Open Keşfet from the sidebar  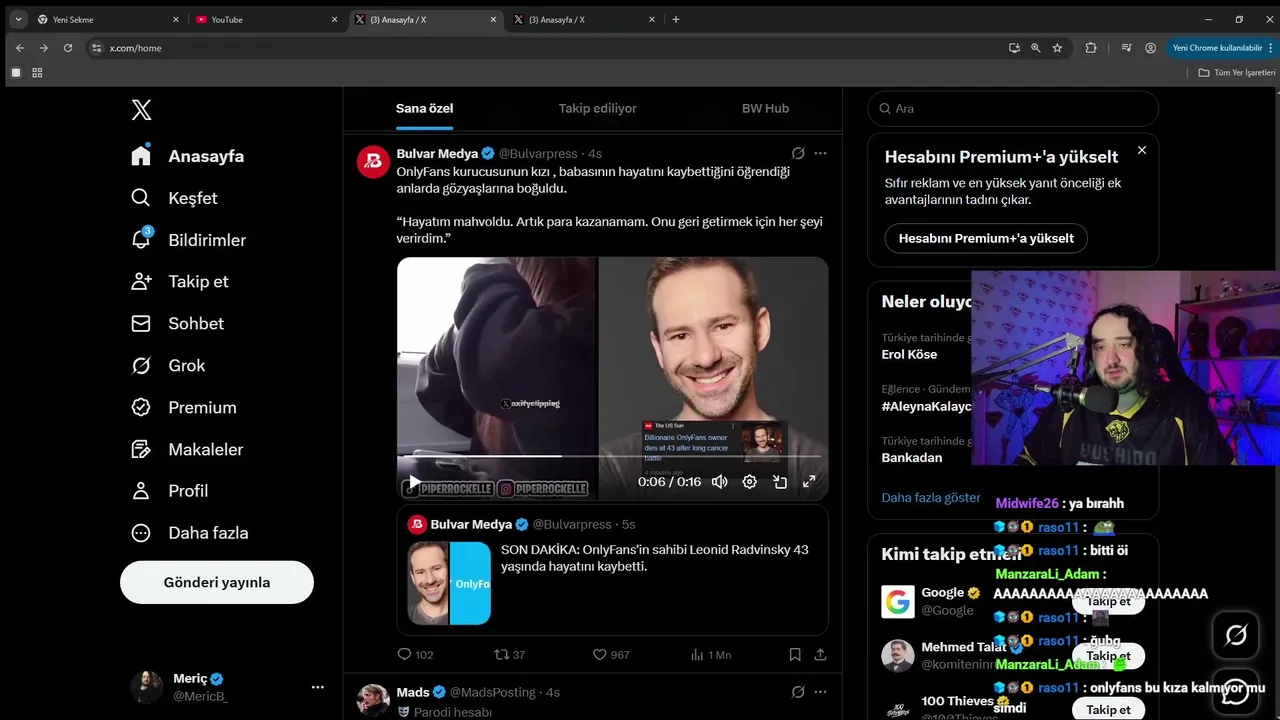(173, 198)
